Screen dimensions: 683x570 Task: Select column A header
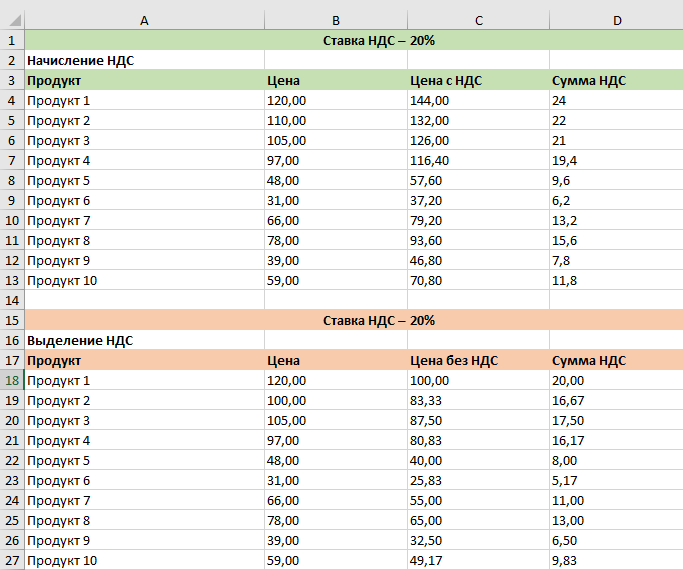point(144,20)
